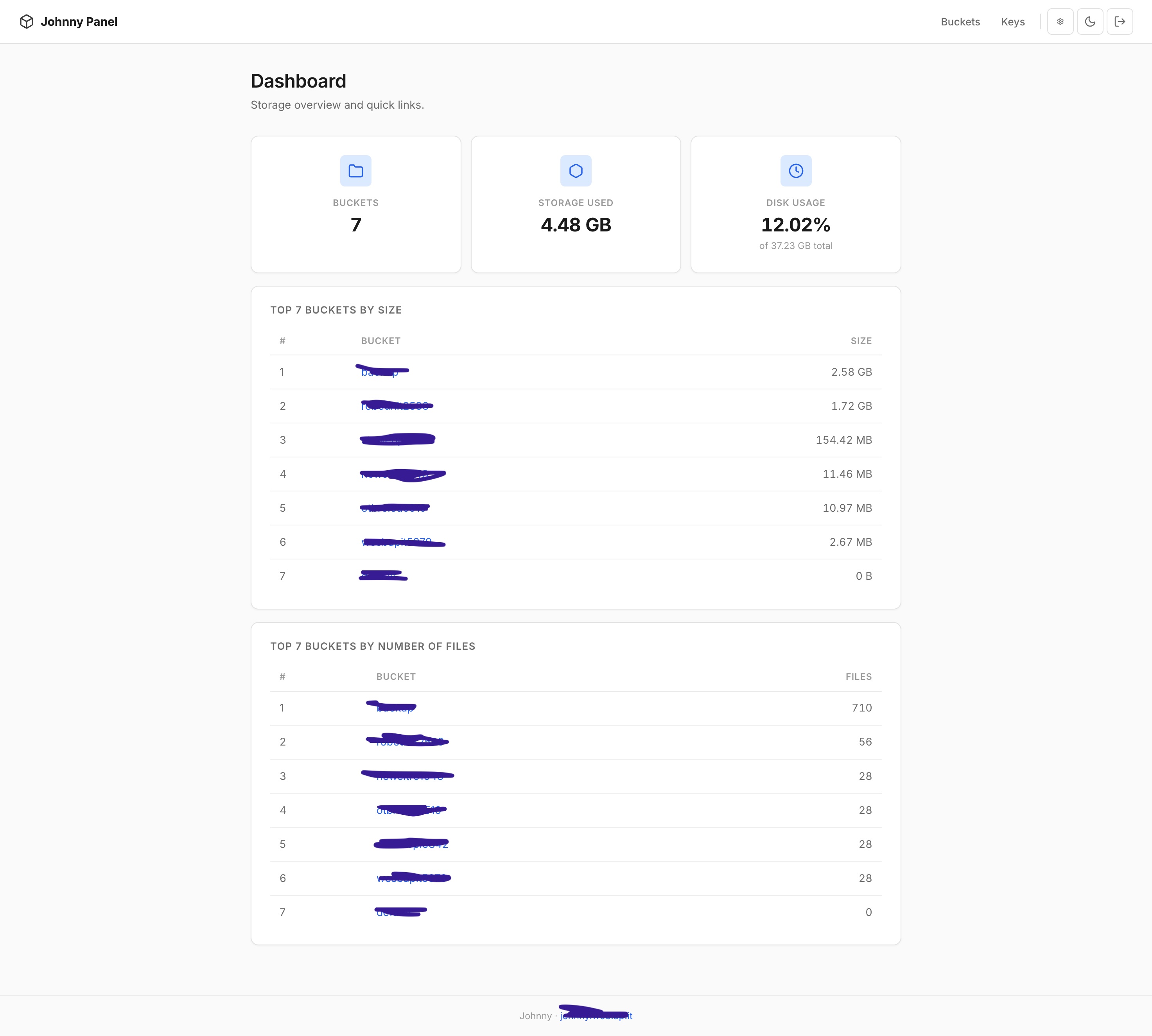Click the 'Dashboard' page heading
The height and width of the screenshot is (1036, 1152).
coord(298,81)
